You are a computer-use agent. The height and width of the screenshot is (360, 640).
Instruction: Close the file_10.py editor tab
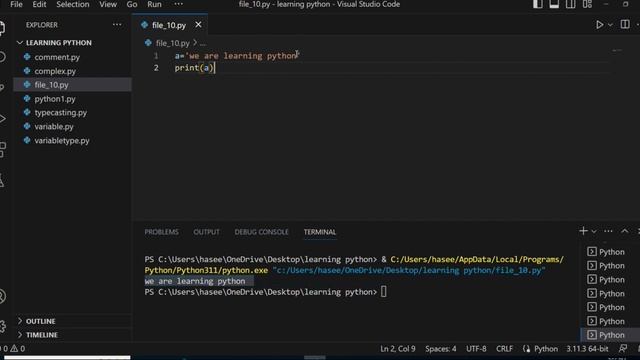(x=198, y=25)
